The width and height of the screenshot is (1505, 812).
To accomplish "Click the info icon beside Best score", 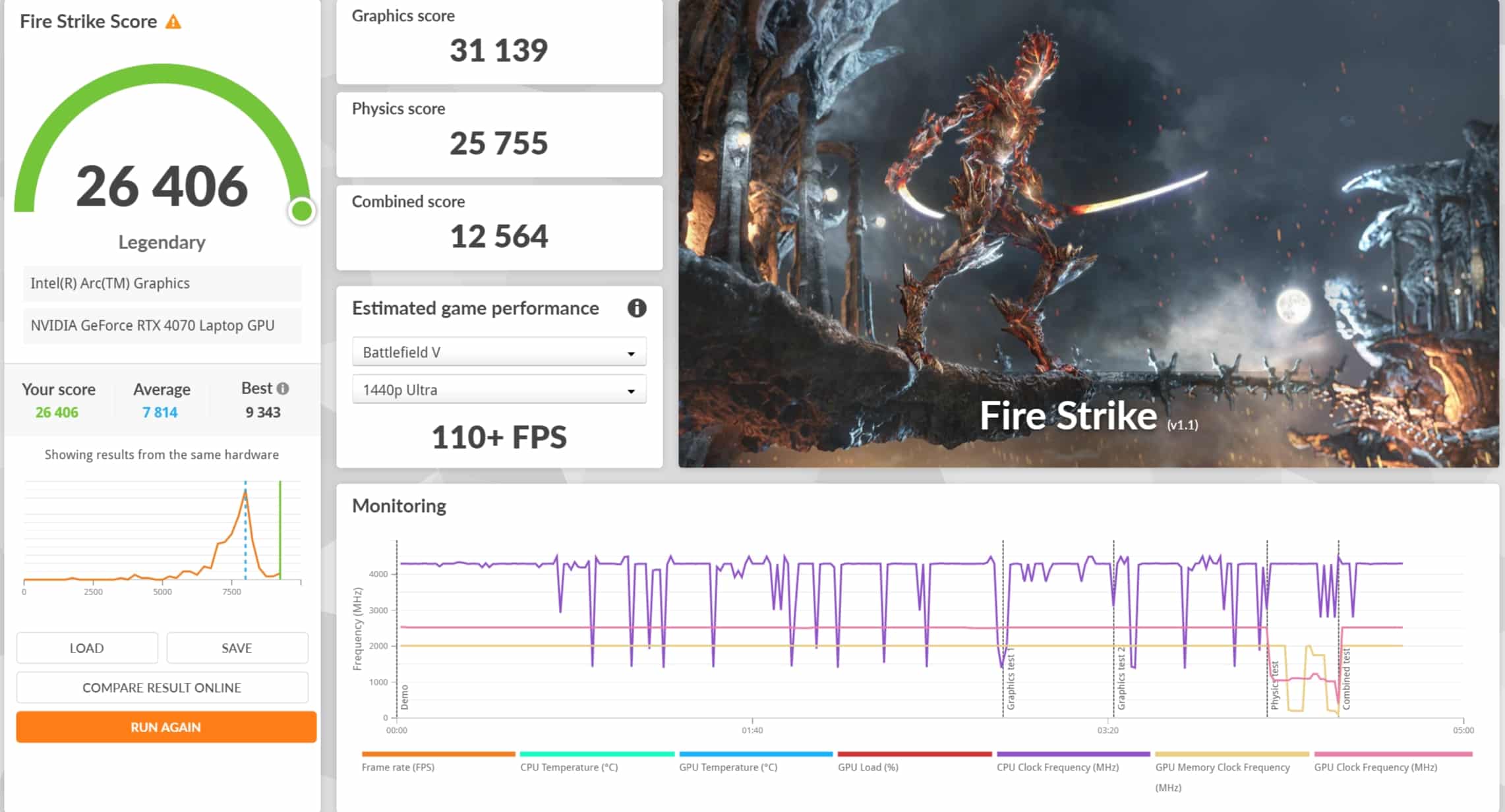I will [x=283, y=389].
